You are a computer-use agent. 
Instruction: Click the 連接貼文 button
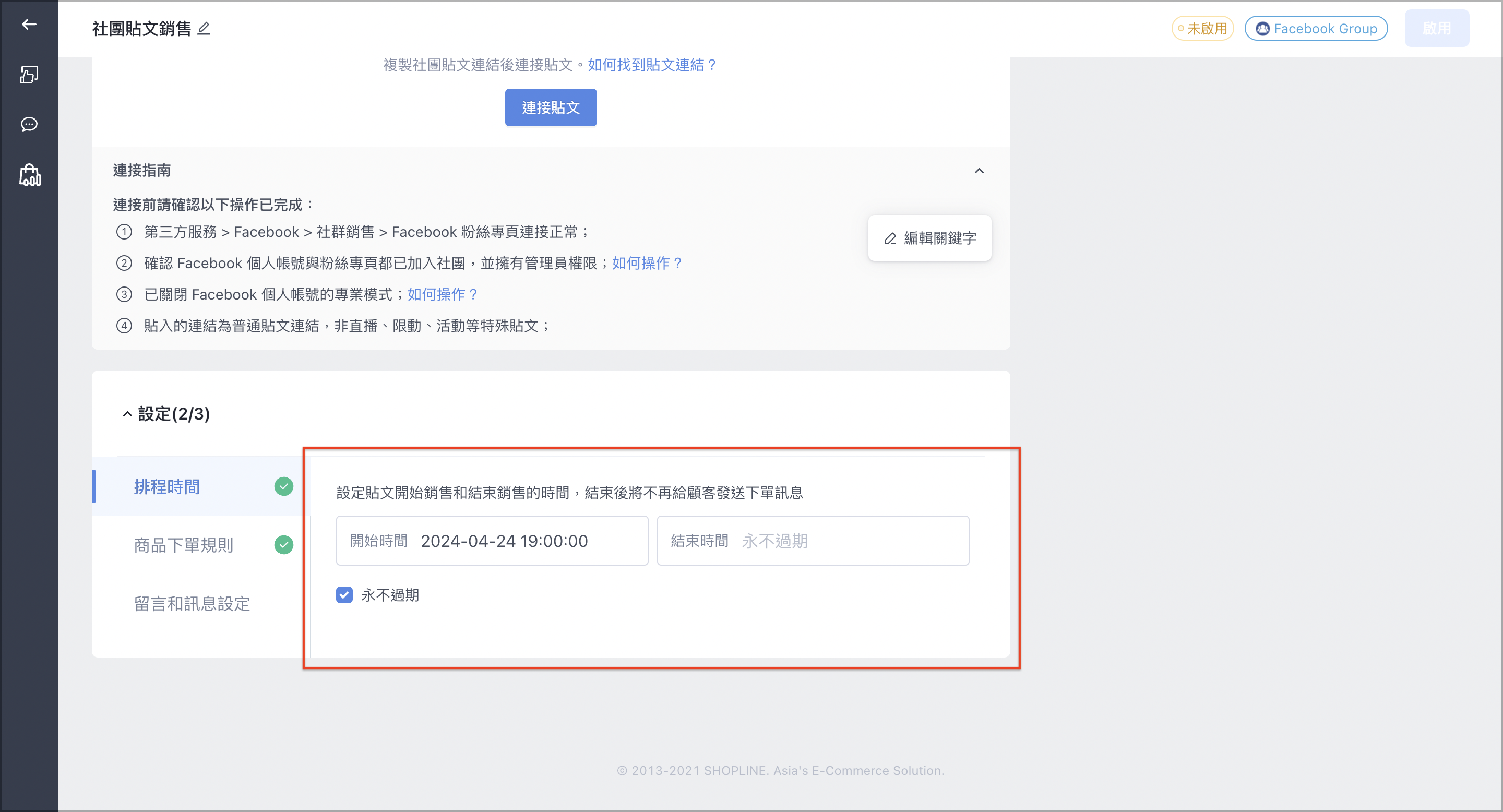point(551,108)
